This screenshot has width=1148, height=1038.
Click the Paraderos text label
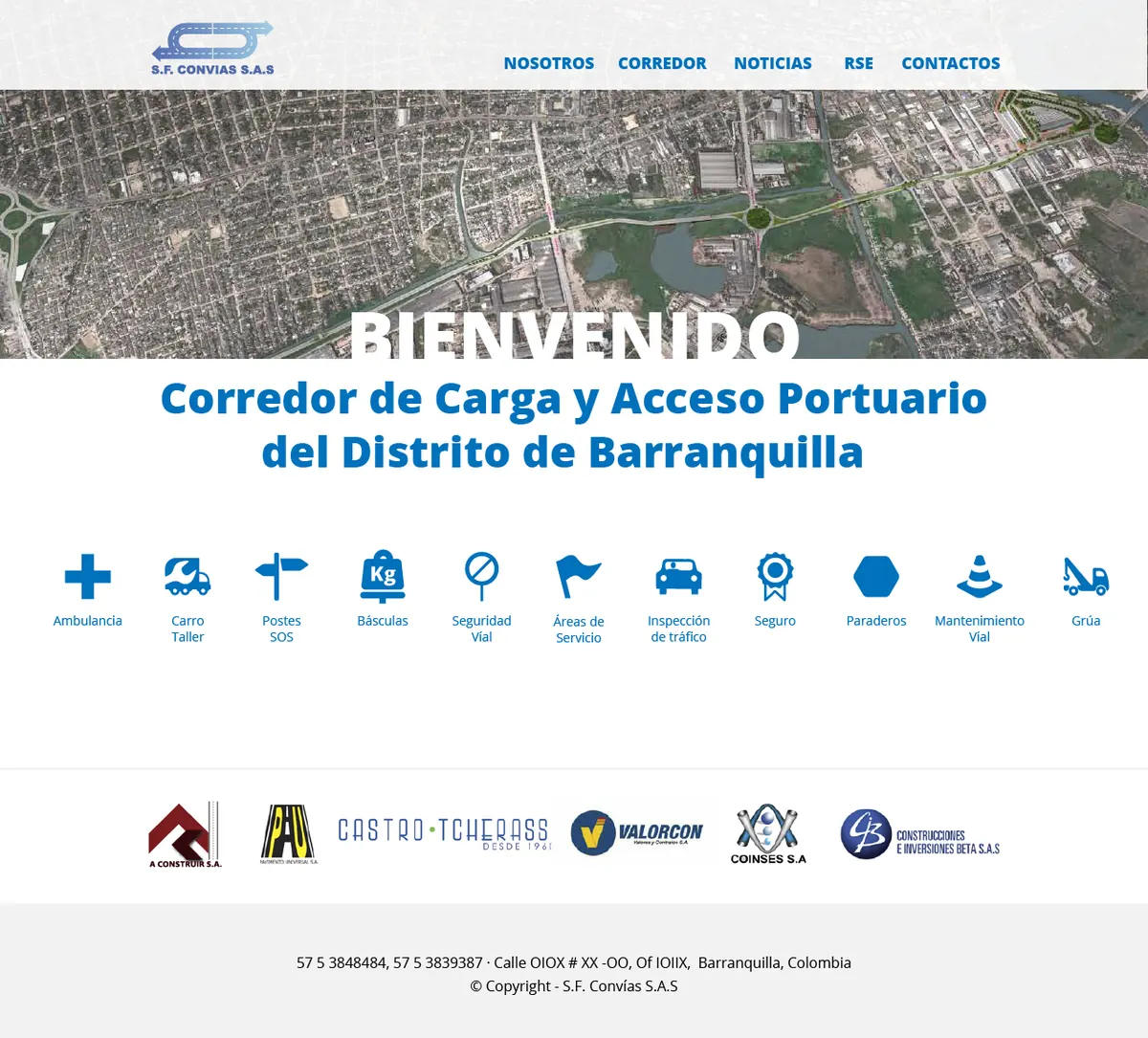(876, 621)
